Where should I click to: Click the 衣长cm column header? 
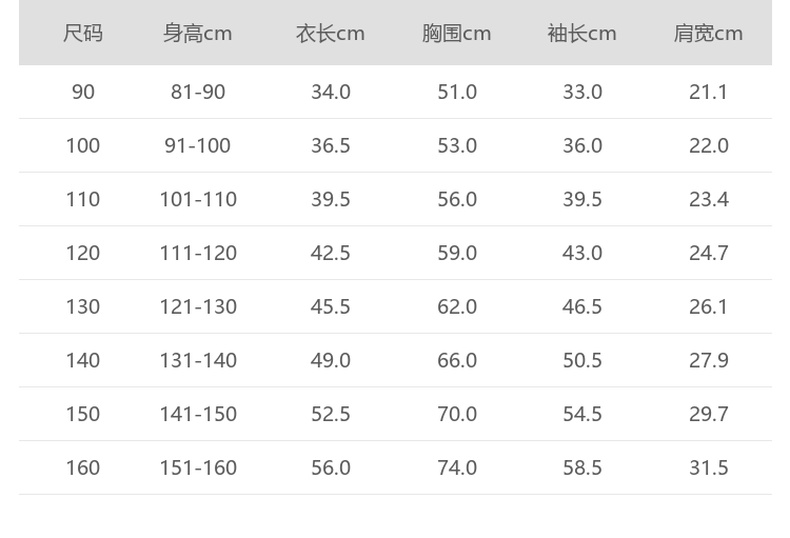coord(330,33)
